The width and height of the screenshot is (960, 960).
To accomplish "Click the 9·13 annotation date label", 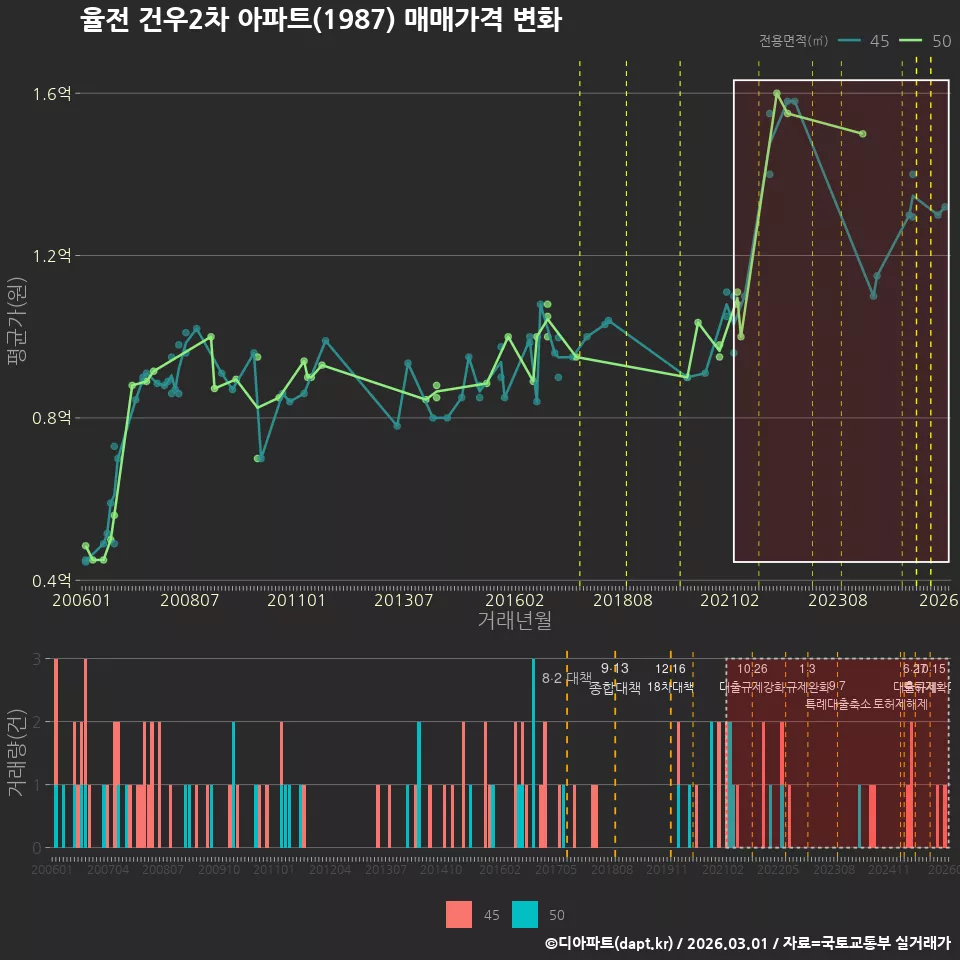I will pos(615,669).
